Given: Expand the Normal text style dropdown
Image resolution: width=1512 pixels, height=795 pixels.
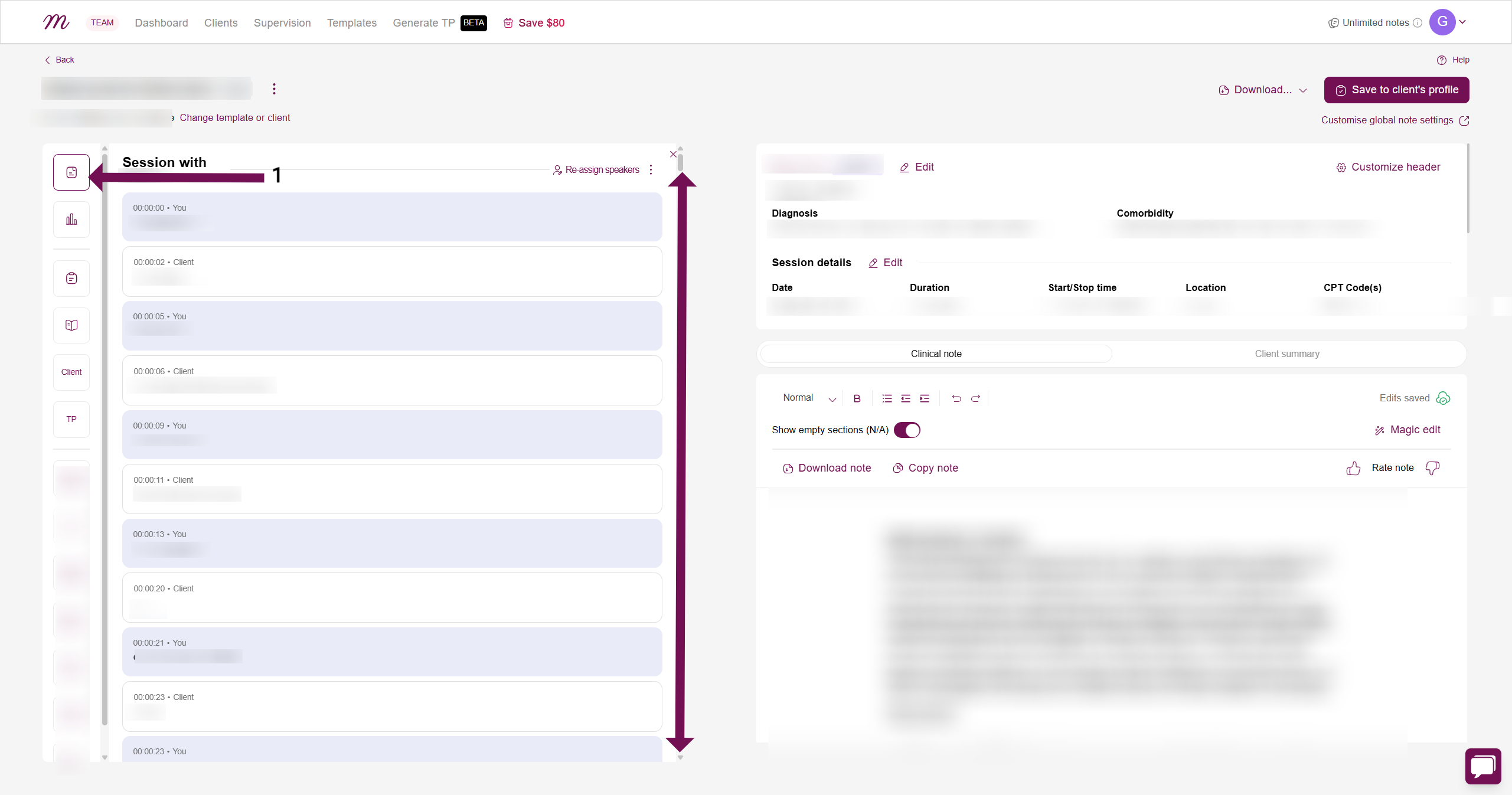Looking at the screenshot, I should click(809, 398).
